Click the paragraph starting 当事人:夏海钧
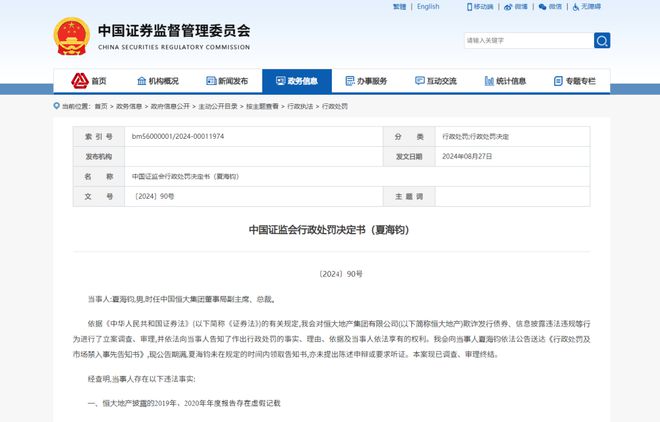The height and width of the screenshot is (422, 660). (x=182, y=300)
